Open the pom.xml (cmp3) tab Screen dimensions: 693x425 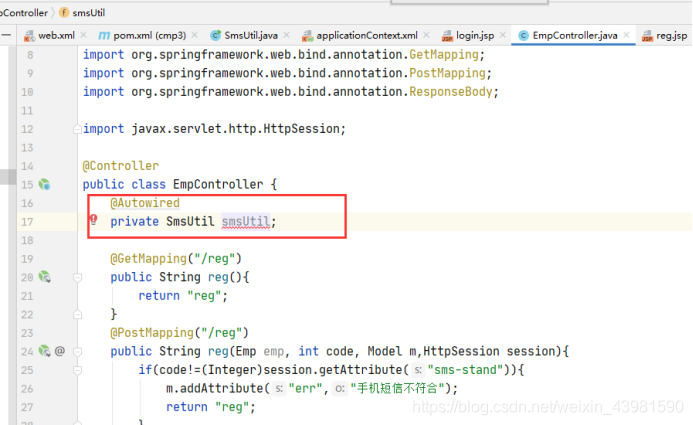[149, 35]
